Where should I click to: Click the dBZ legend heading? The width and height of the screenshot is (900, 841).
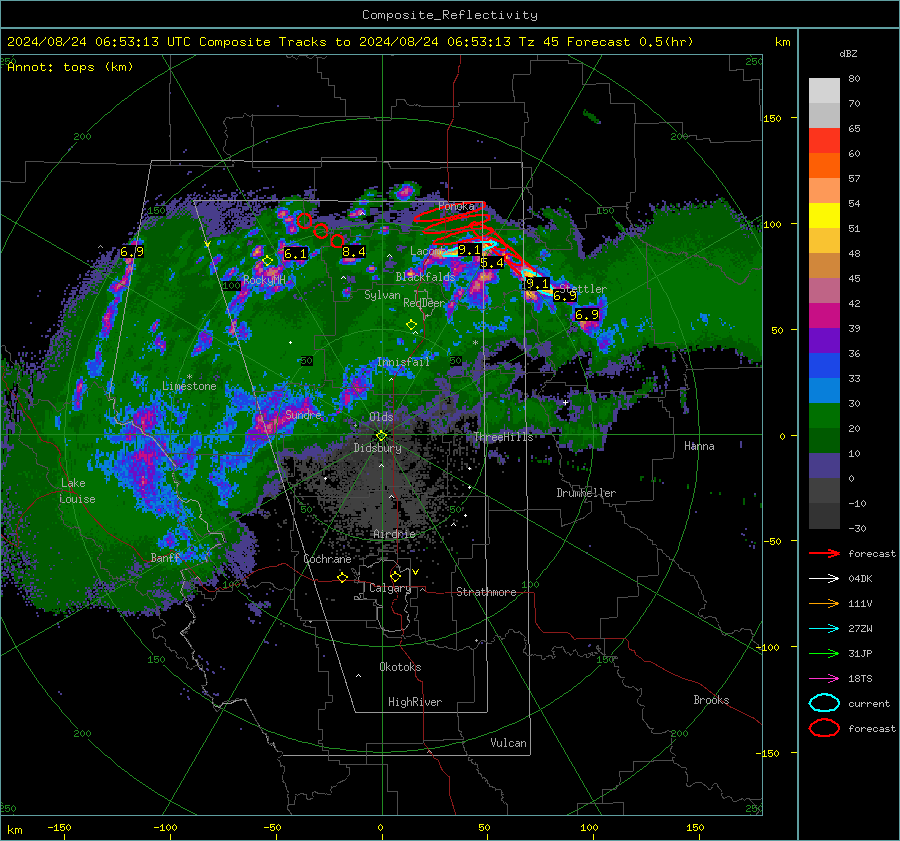click(x=848, y=53)
